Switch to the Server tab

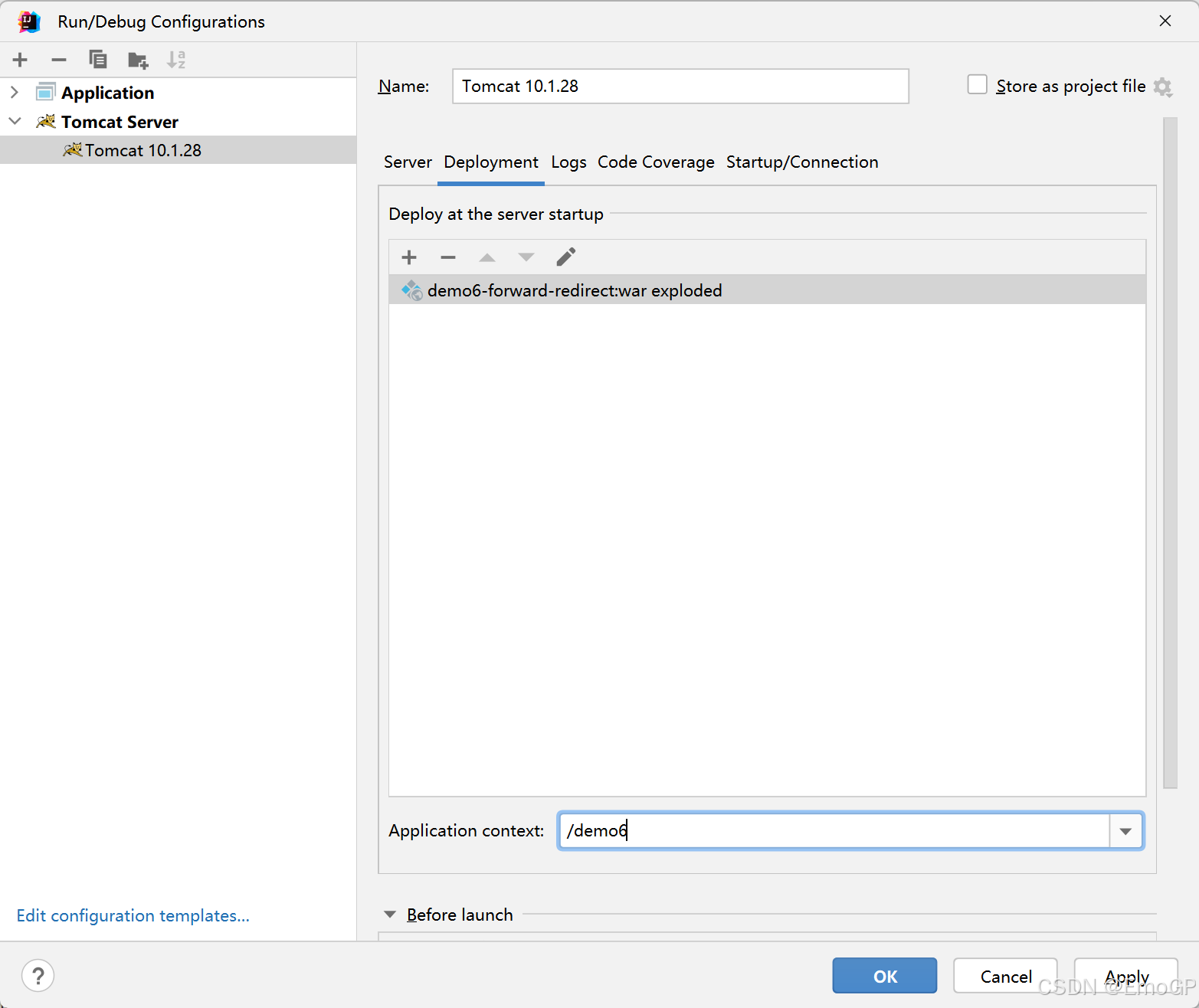point(408,162)
